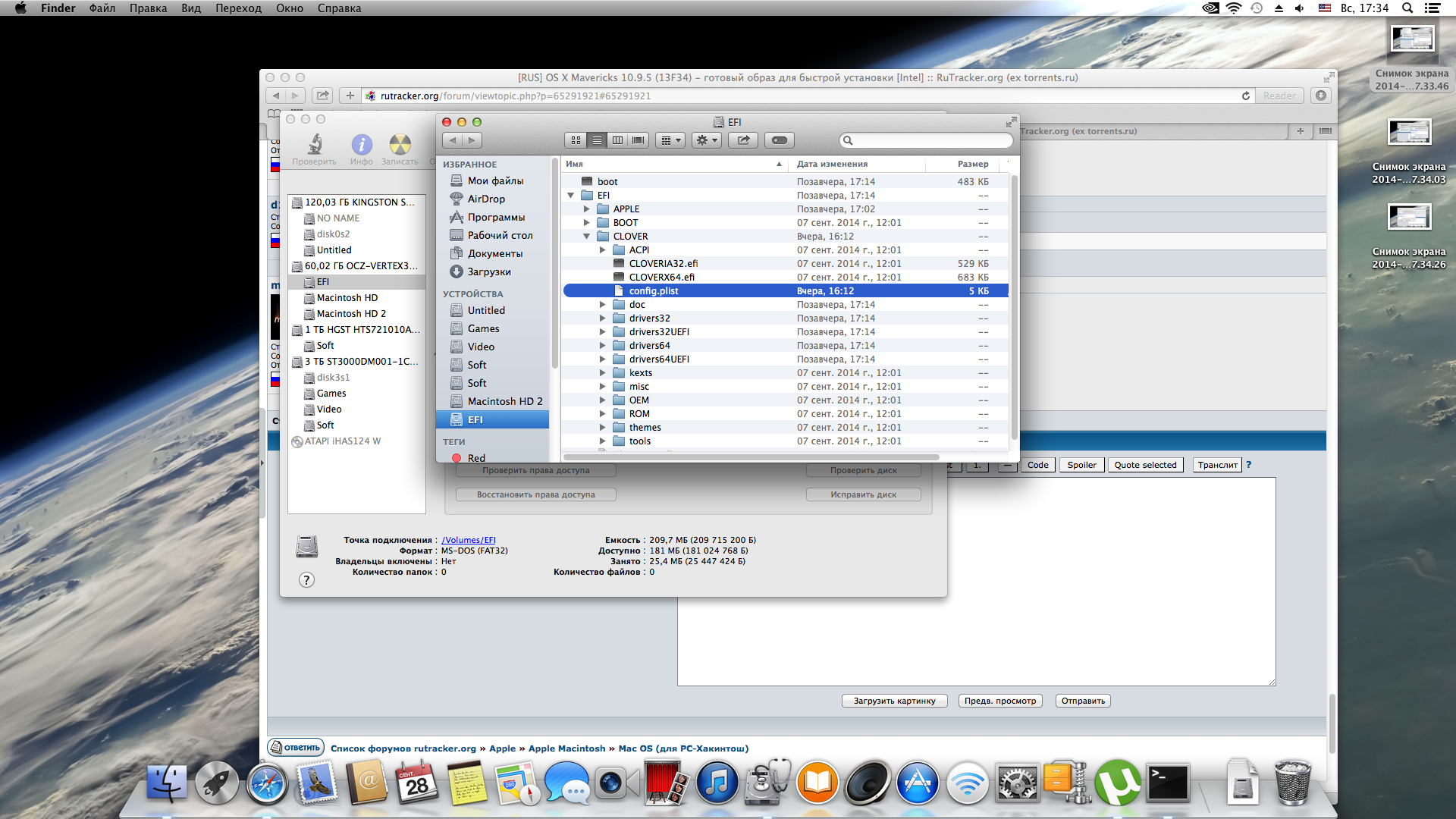Focus the Finder search field
1456x819 pixels.
[x=926, y=140]
